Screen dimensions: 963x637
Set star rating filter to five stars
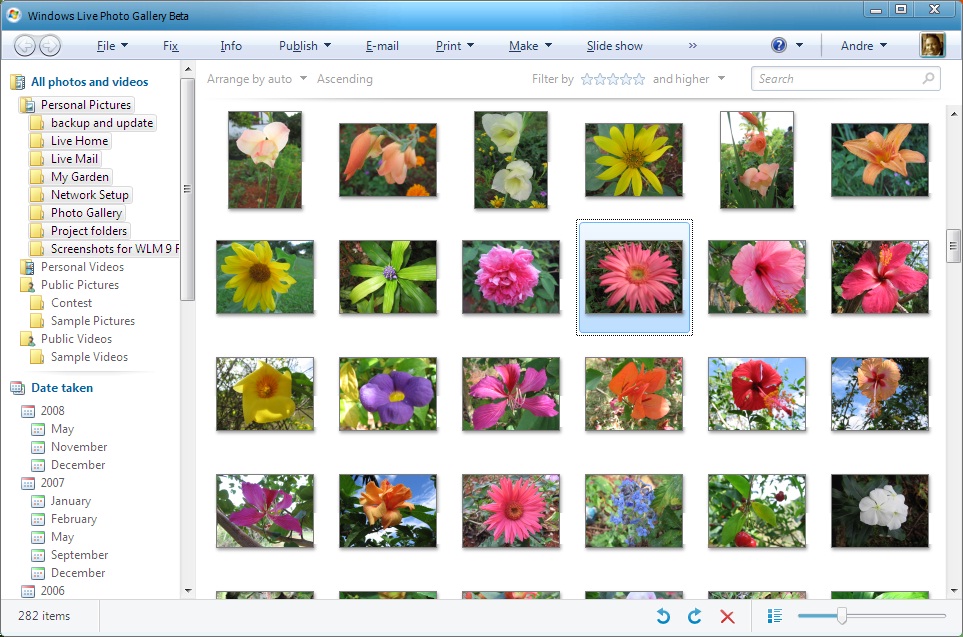point(639,79)
